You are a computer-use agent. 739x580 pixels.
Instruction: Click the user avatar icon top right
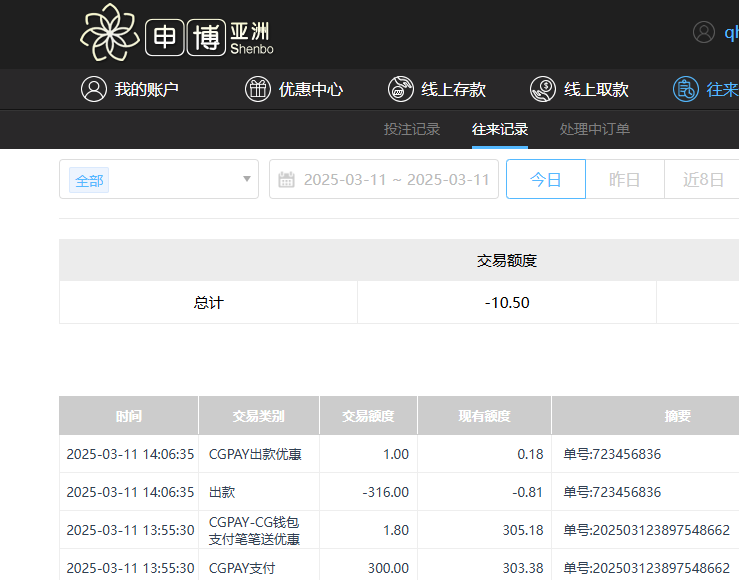click(704, 32)
